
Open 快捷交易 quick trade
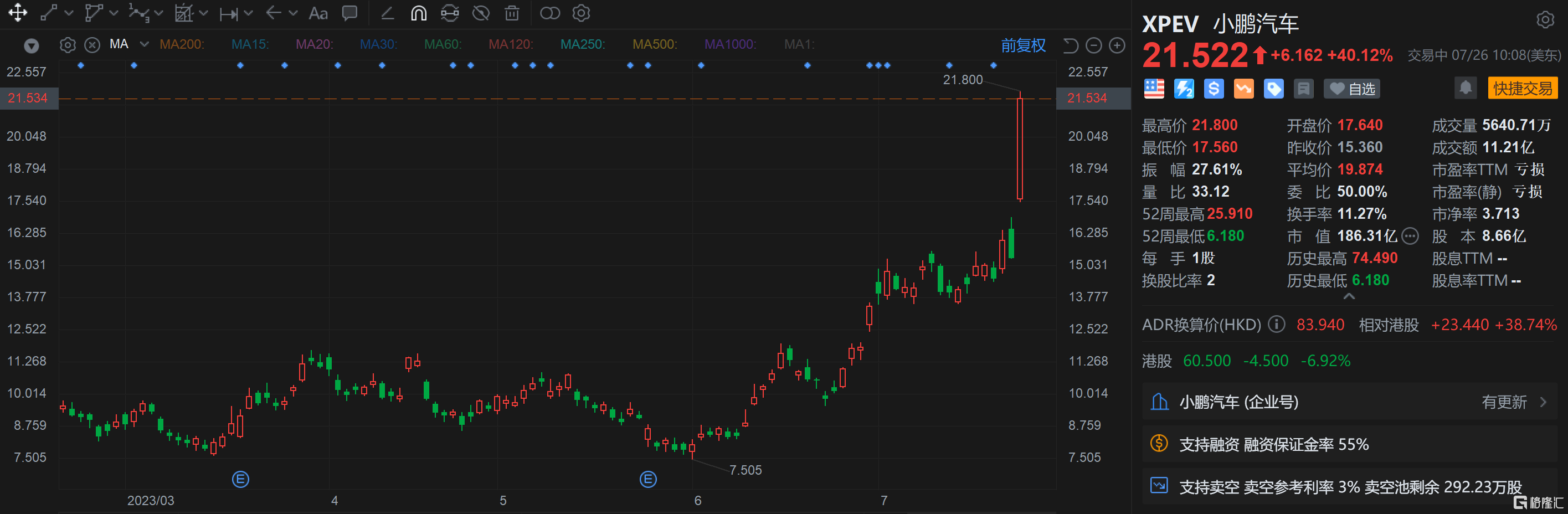1523,88
